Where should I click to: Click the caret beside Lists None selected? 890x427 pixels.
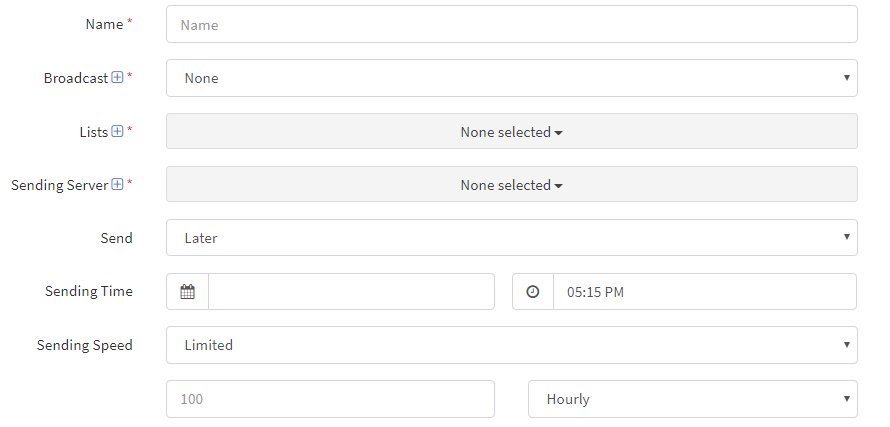tap(558, 133)
